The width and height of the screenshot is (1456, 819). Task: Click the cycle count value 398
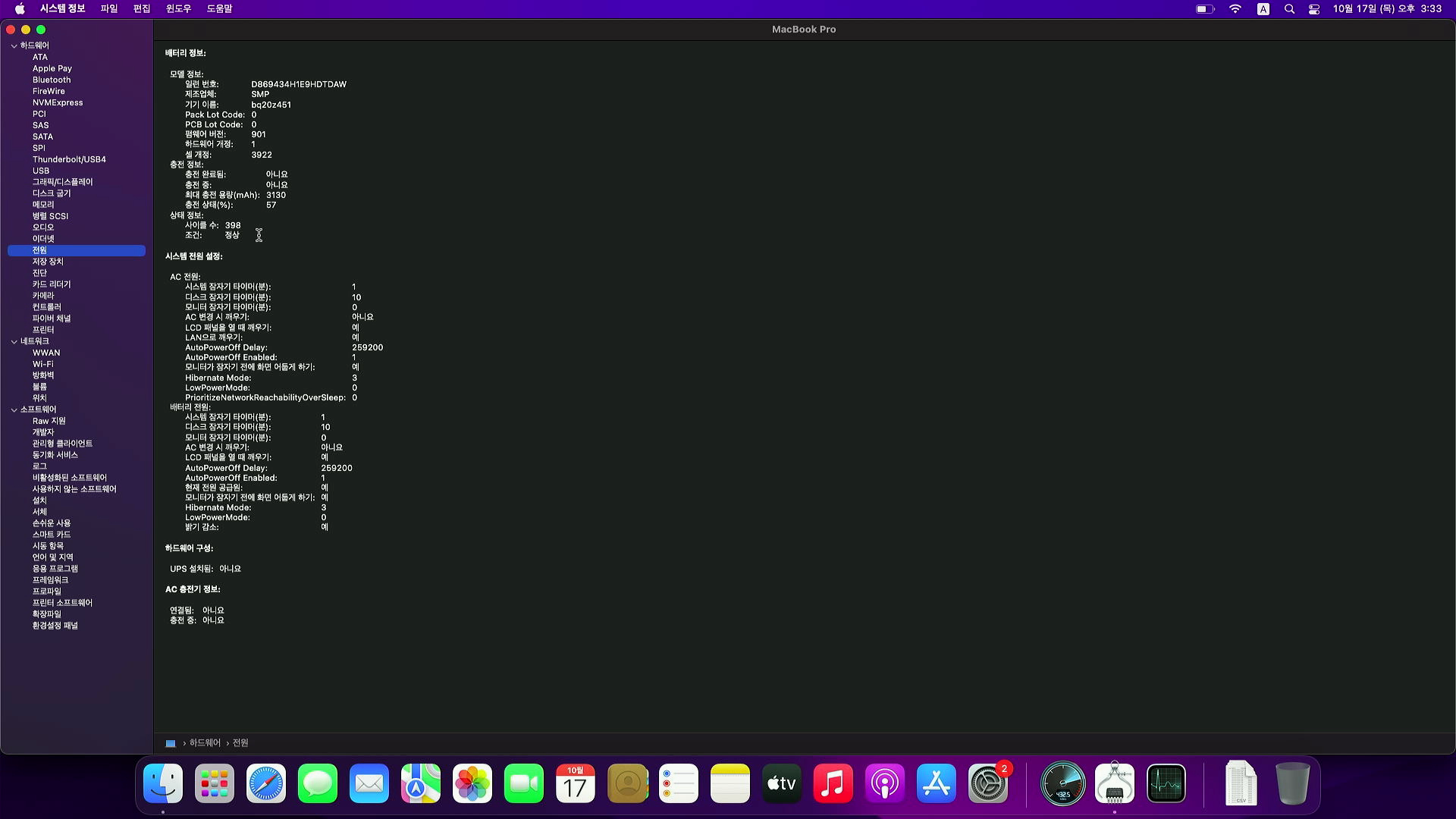click(x=233, y=225)
